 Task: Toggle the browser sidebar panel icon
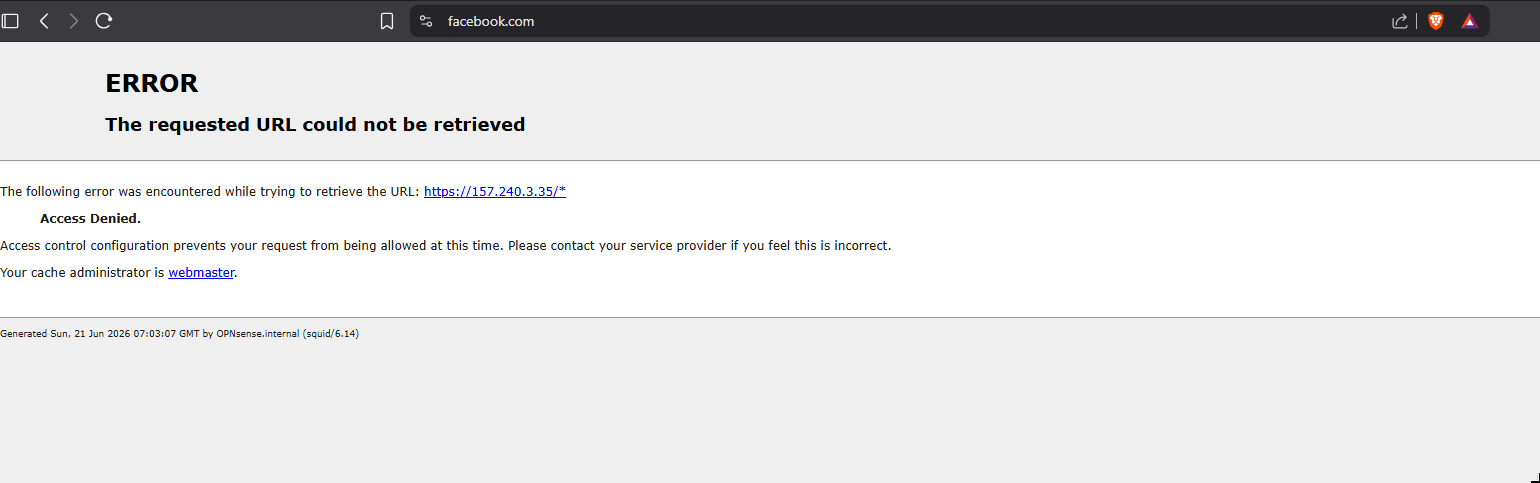10,21
